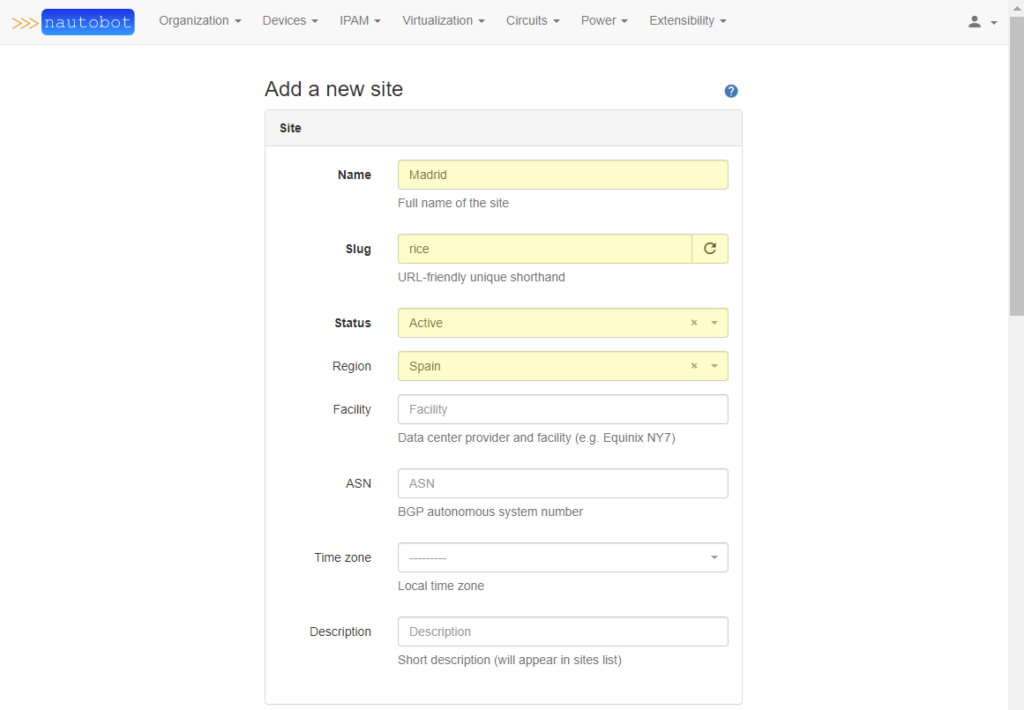Clear the Spain region selection
The image size is (1024, 710).
pyautogui.click(x=694, y=366)
